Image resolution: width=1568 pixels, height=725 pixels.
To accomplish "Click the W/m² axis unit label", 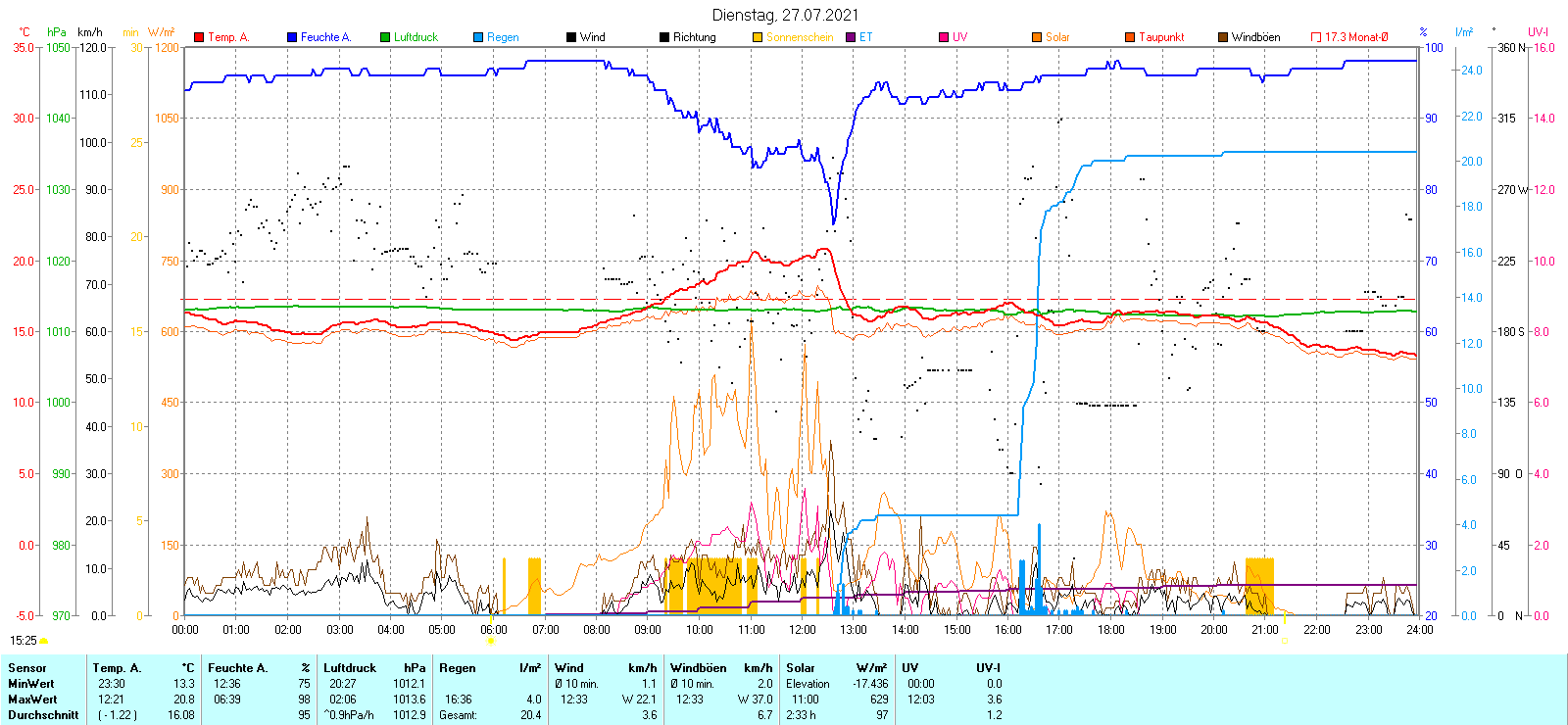I will pos(162,32).
